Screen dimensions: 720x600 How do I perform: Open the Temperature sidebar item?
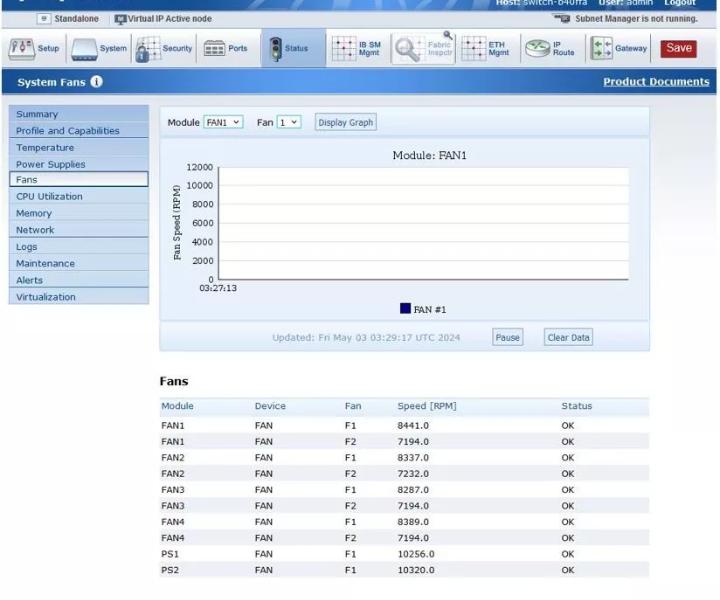click(79, 147)
